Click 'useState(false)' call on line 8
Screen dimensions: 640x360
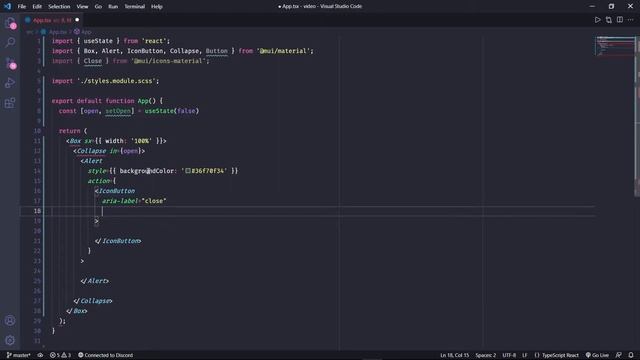tap(171, 111)
